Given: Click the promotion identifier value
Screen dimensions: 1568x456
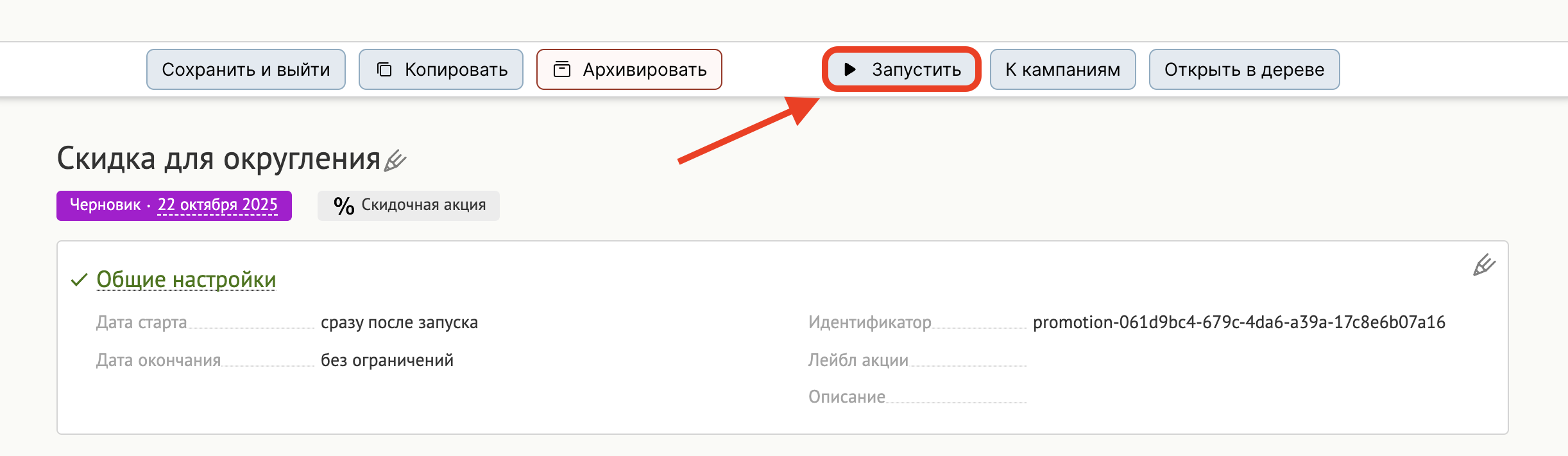Looking at the screenshot, I should [x=1239, y=322].
